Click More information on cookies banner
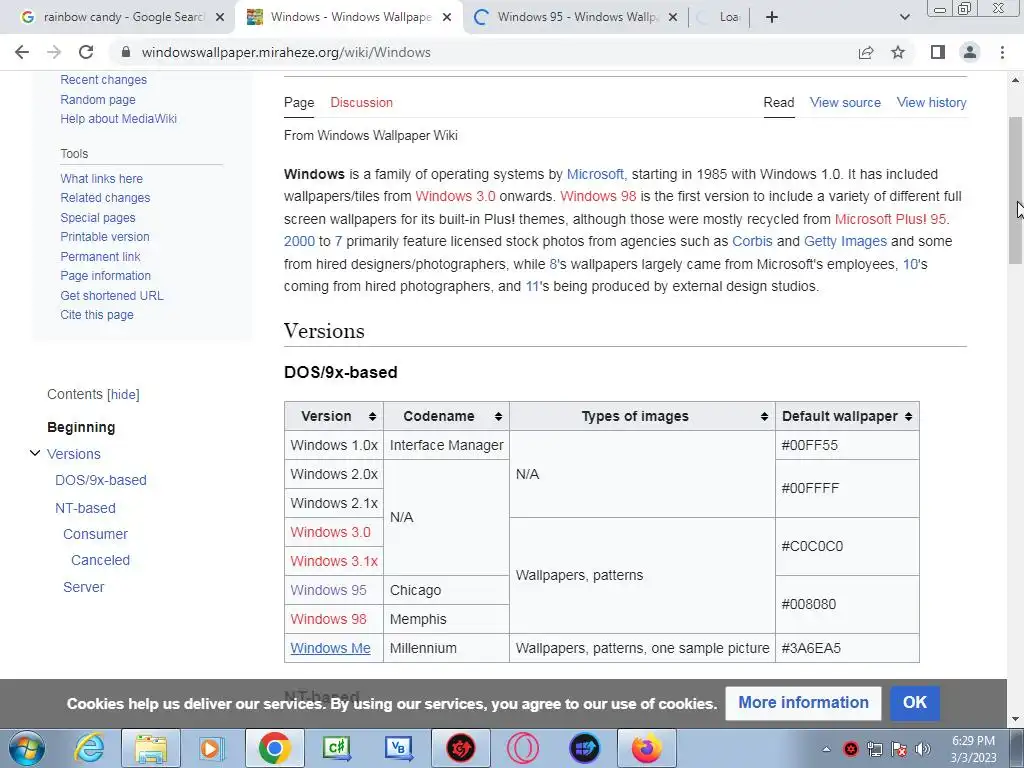Screen dimensions: 1024x768 tap(803, 703)
